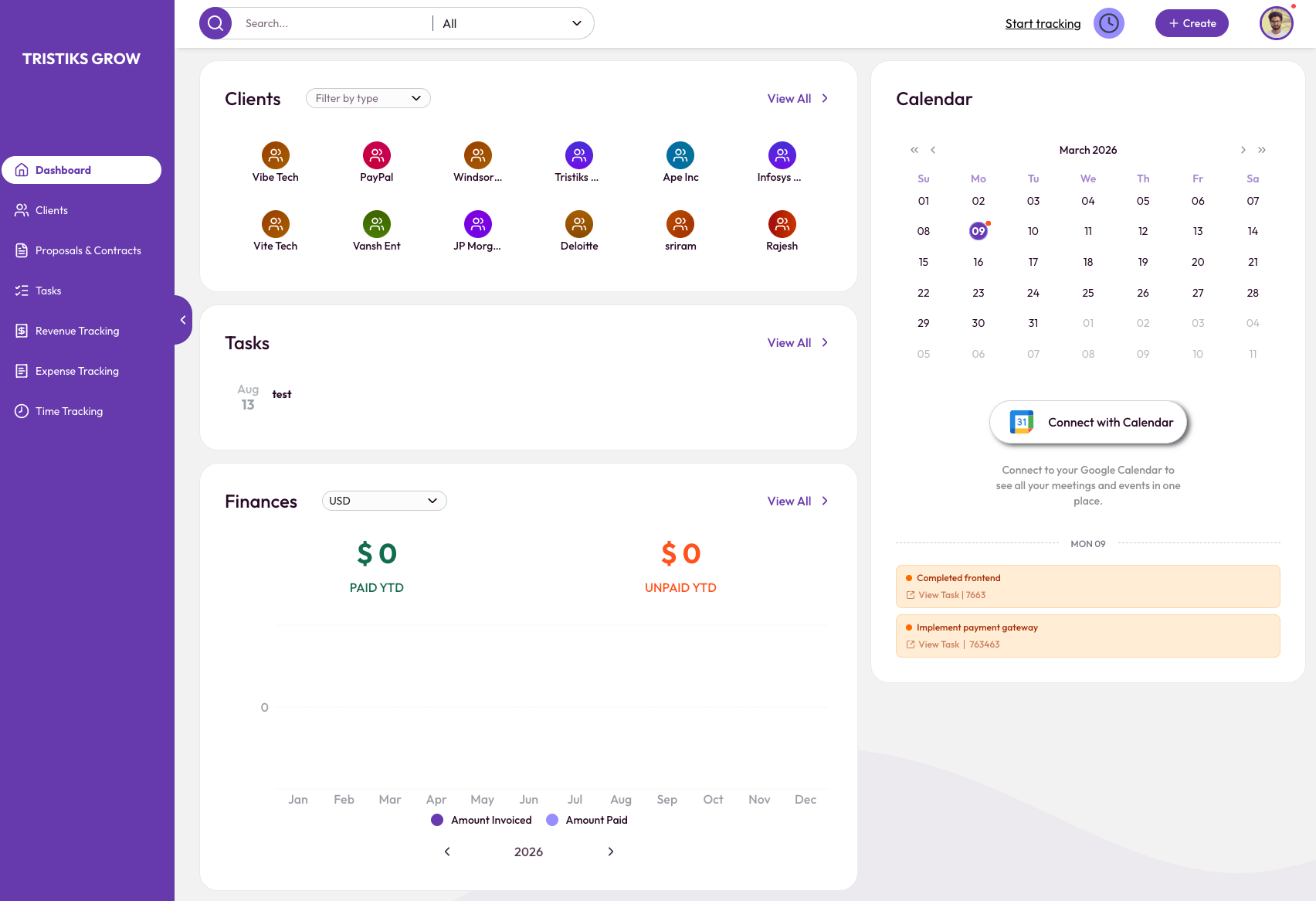
Task: Open the Infosys client icon
Action: point(782,155)
